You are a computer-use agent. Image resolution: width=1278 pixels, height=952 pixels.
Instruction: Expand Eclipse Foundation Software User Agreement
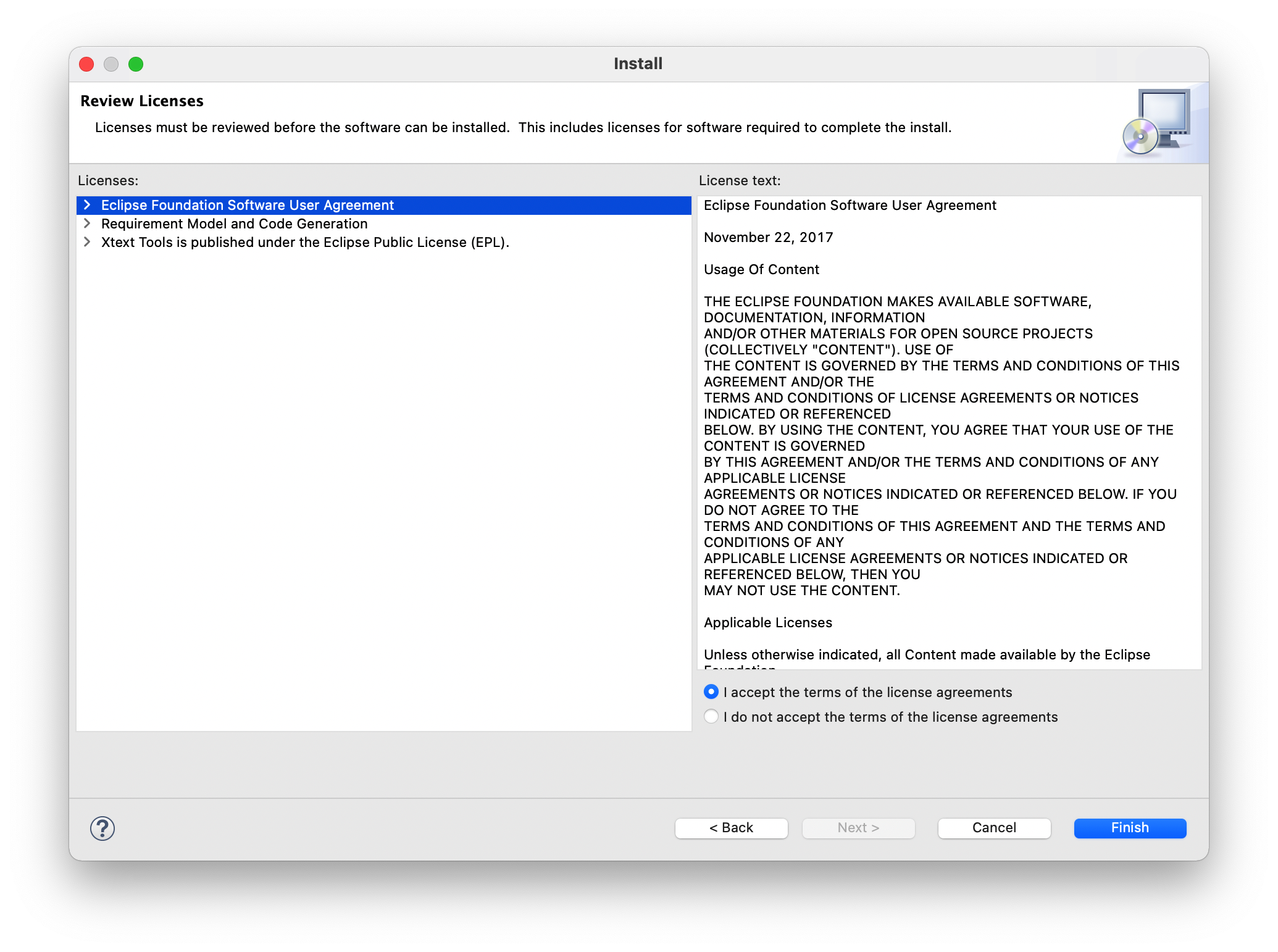(89, 204)
